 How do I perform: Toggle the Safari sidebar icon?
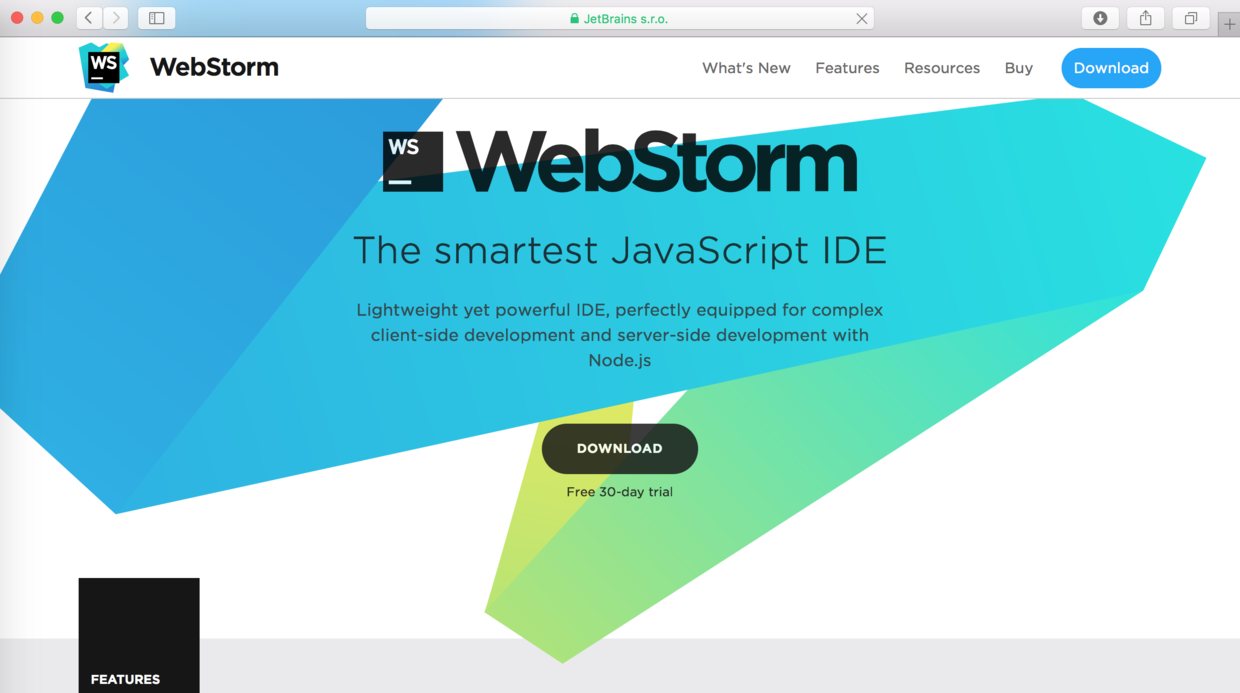coord(157,18)
